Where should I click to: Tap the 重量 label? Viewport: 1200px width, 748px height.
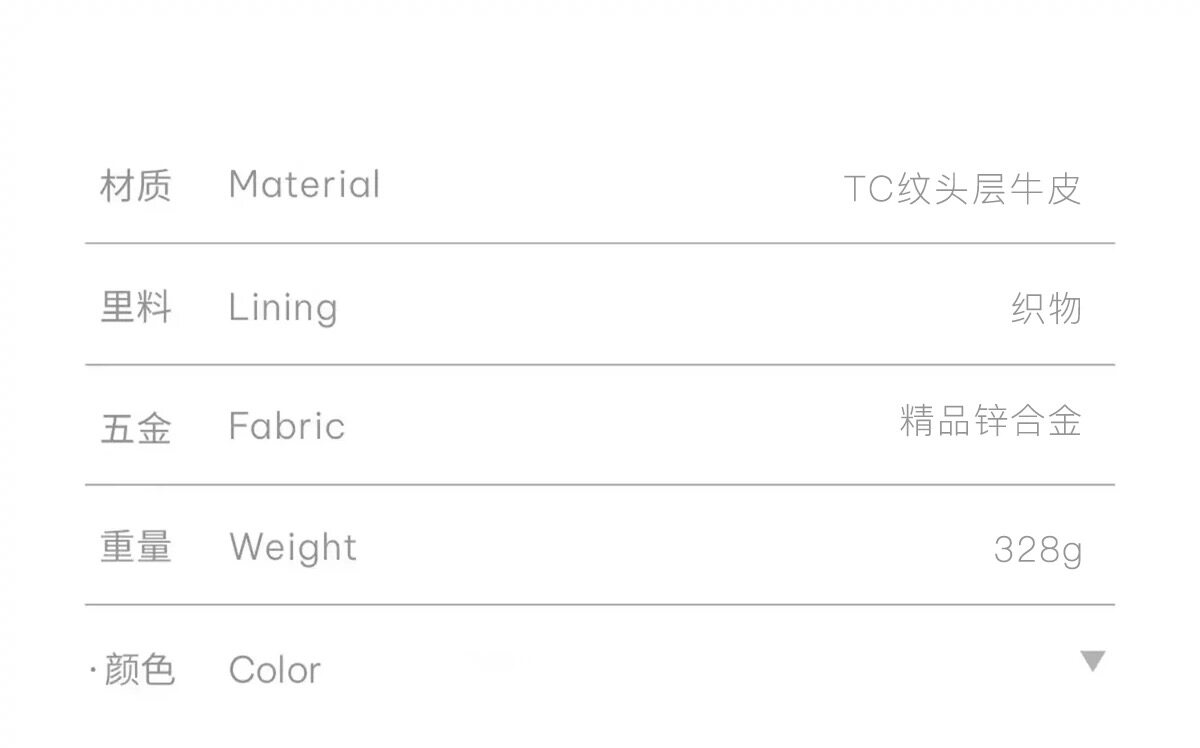coord(136,548)
